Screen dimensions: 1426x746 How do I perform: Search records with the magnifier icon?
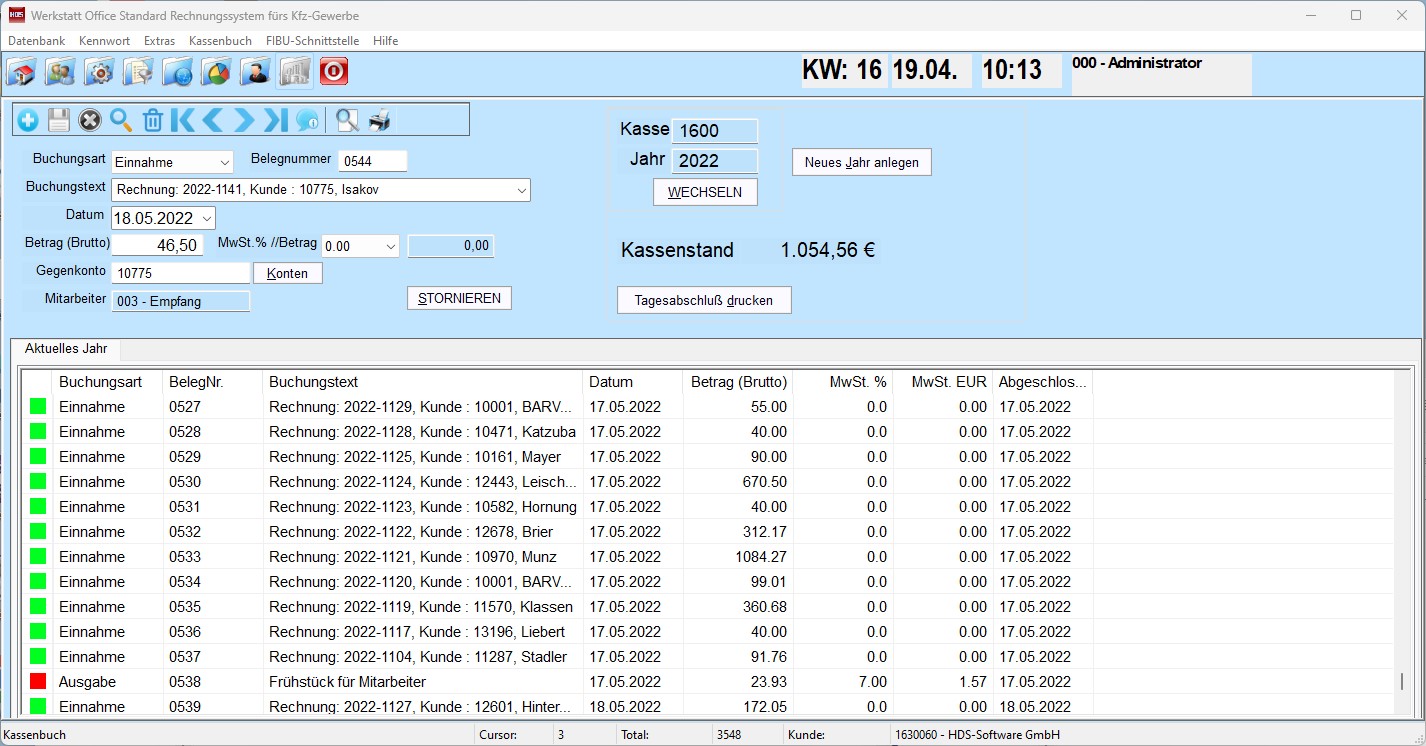[x=121, y=121]
